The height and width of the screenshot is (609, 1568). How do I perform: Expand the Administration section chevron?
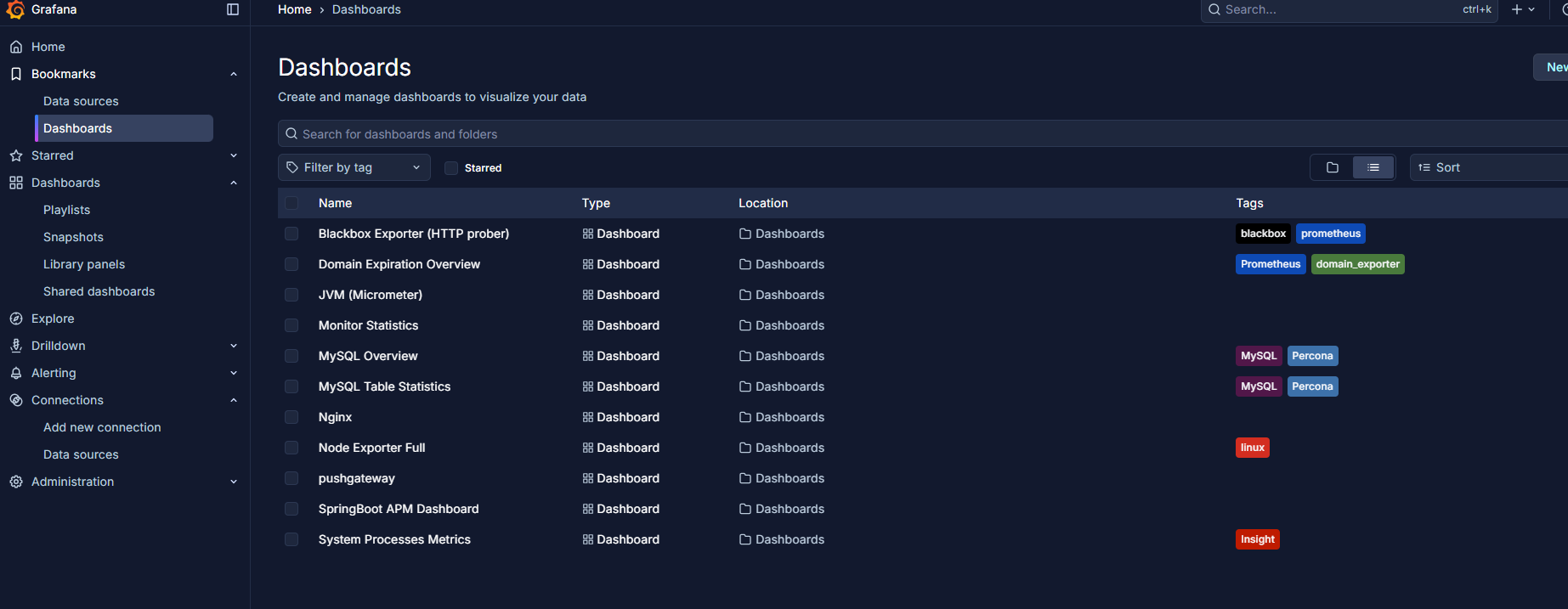234,482
